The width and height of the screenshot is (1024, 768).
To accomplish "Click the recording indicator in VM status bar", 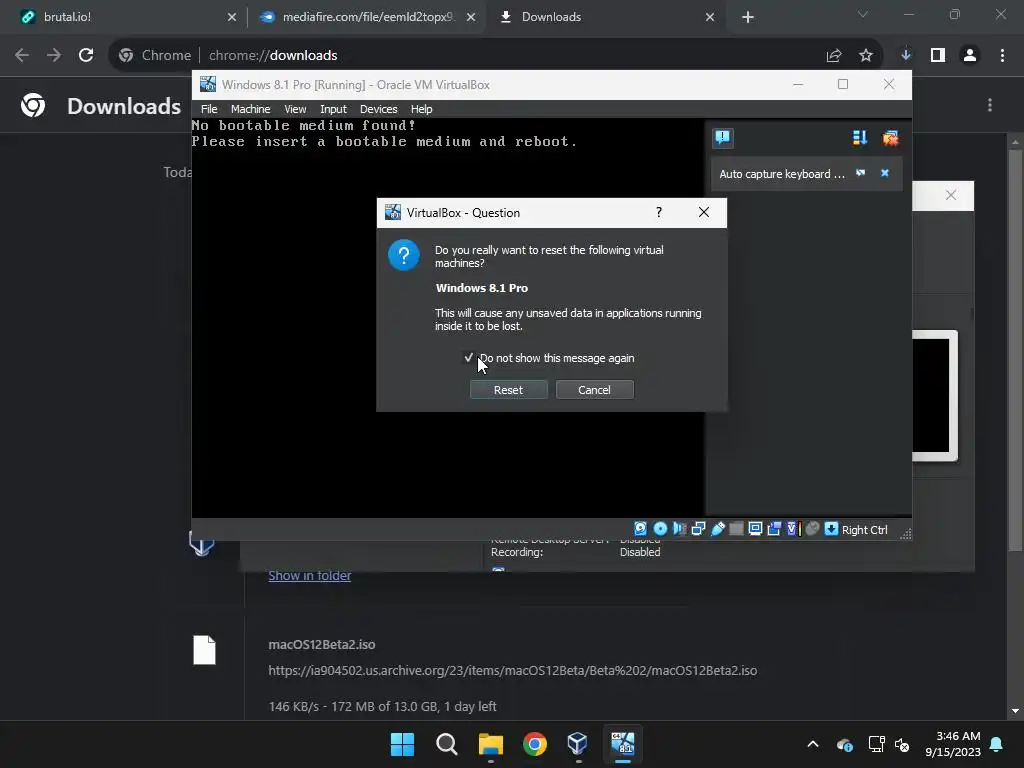I will click(x=774, y=529).
